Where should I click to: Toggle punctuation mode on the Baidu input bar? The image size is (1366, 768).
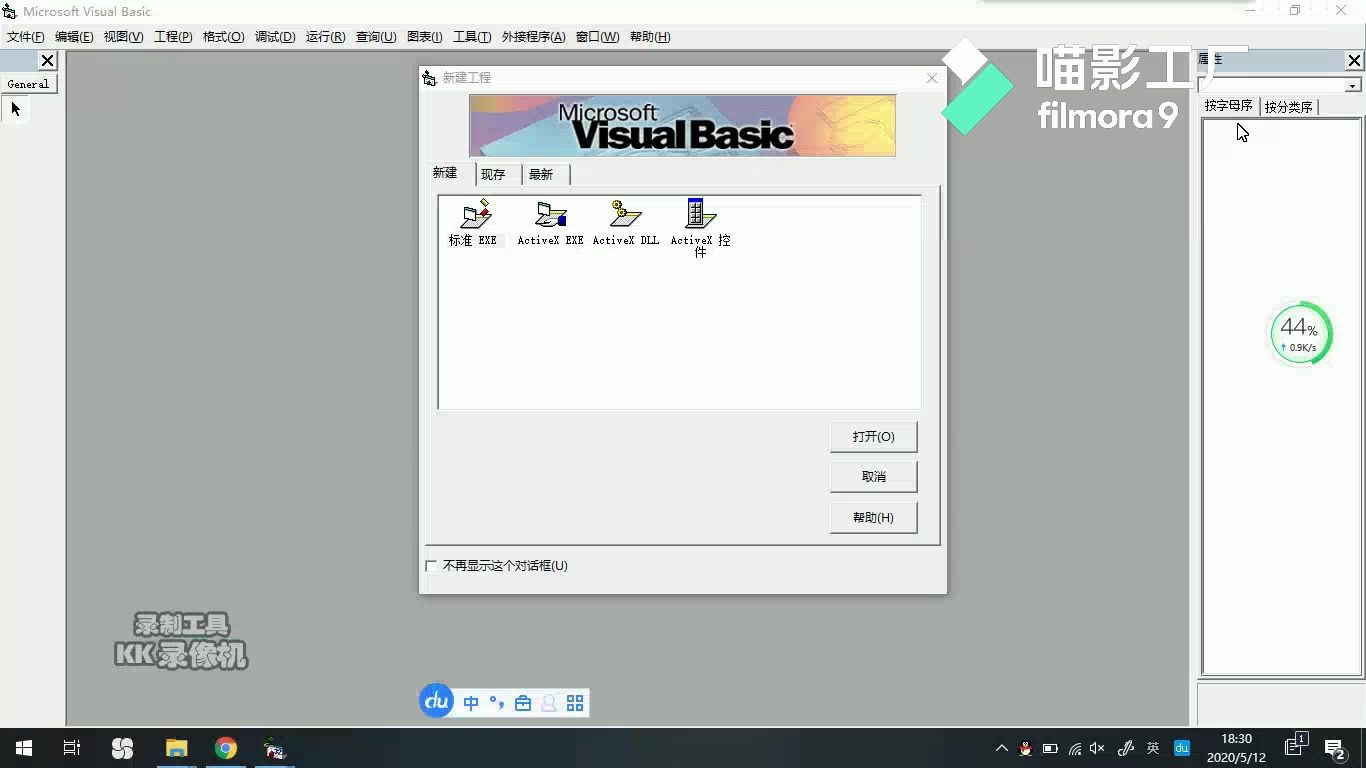(497, 703)
